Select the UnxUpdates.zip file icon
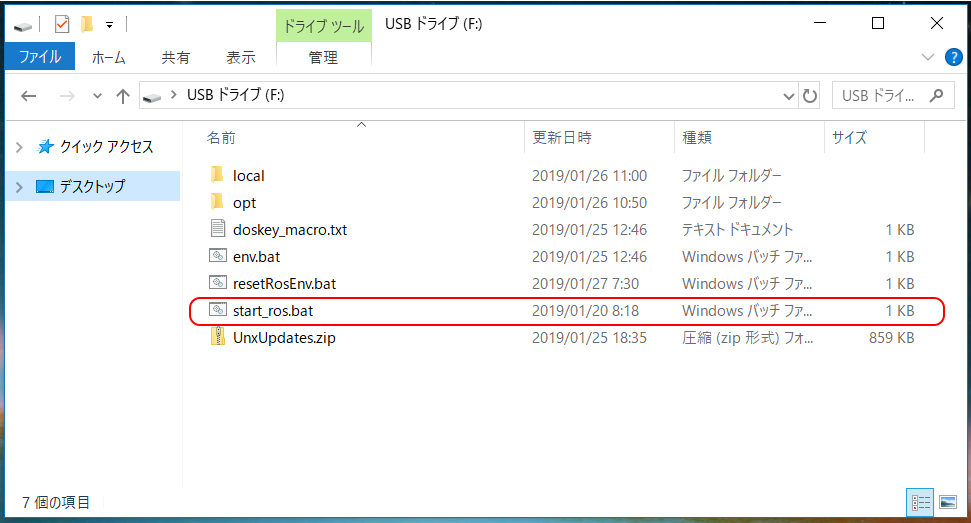This screenshot has height=523, width=971. (x=217, y=336)
